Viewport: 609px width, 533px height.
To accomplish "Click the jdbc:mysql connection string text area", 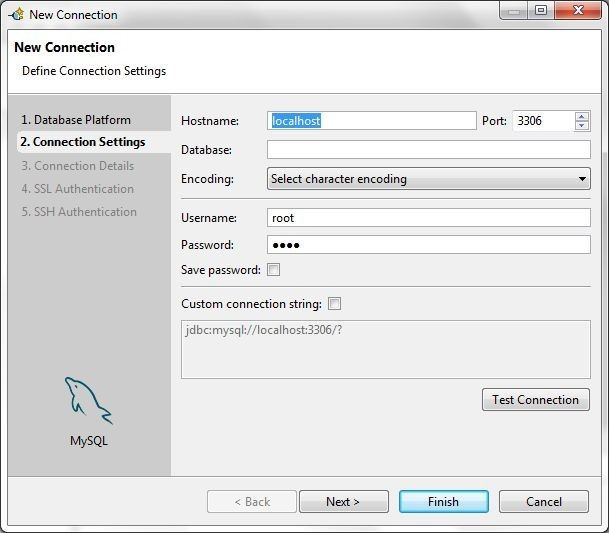I will (x=386, y=349).
